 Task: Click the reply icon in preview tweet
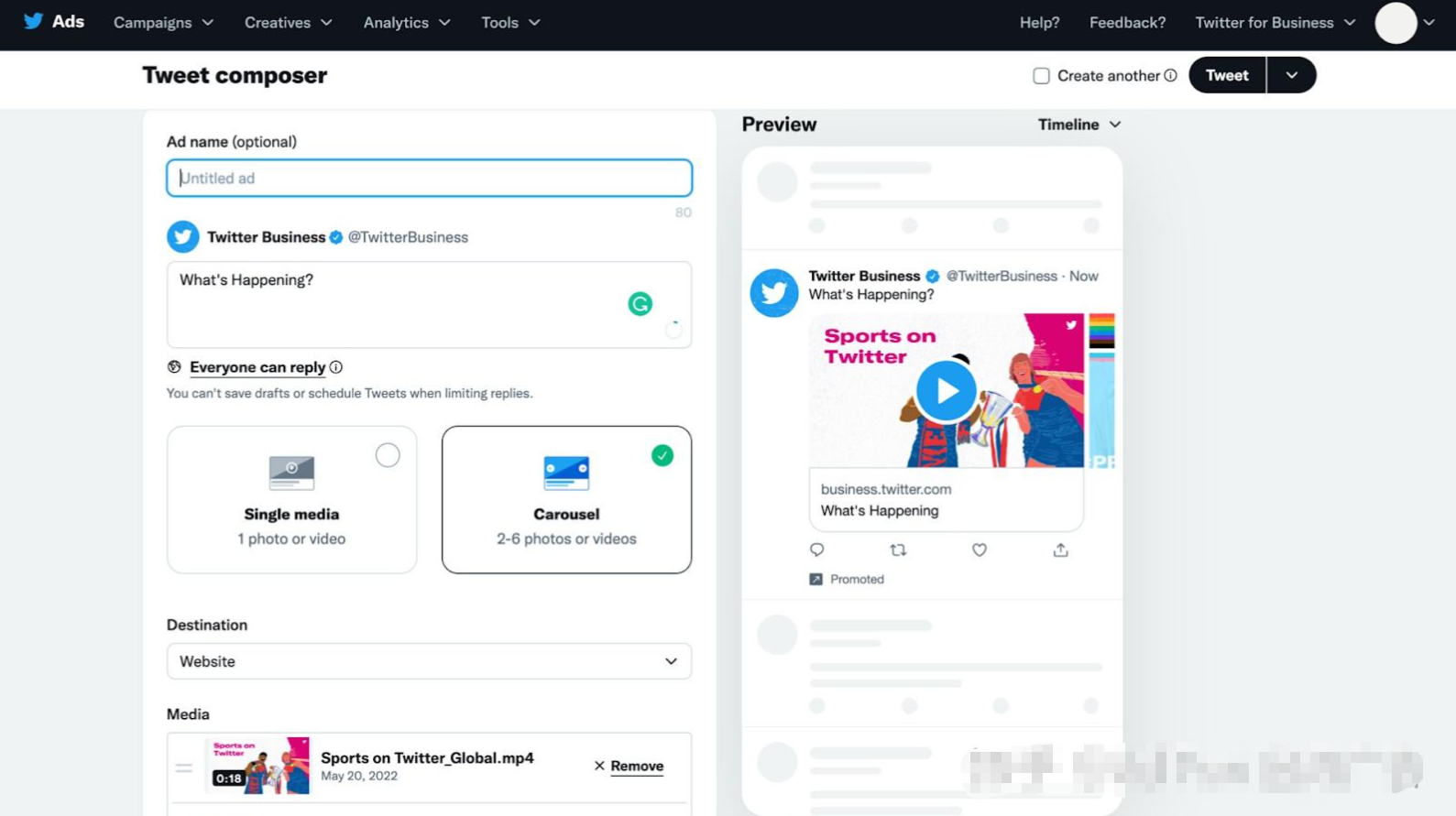coord(816,550)
